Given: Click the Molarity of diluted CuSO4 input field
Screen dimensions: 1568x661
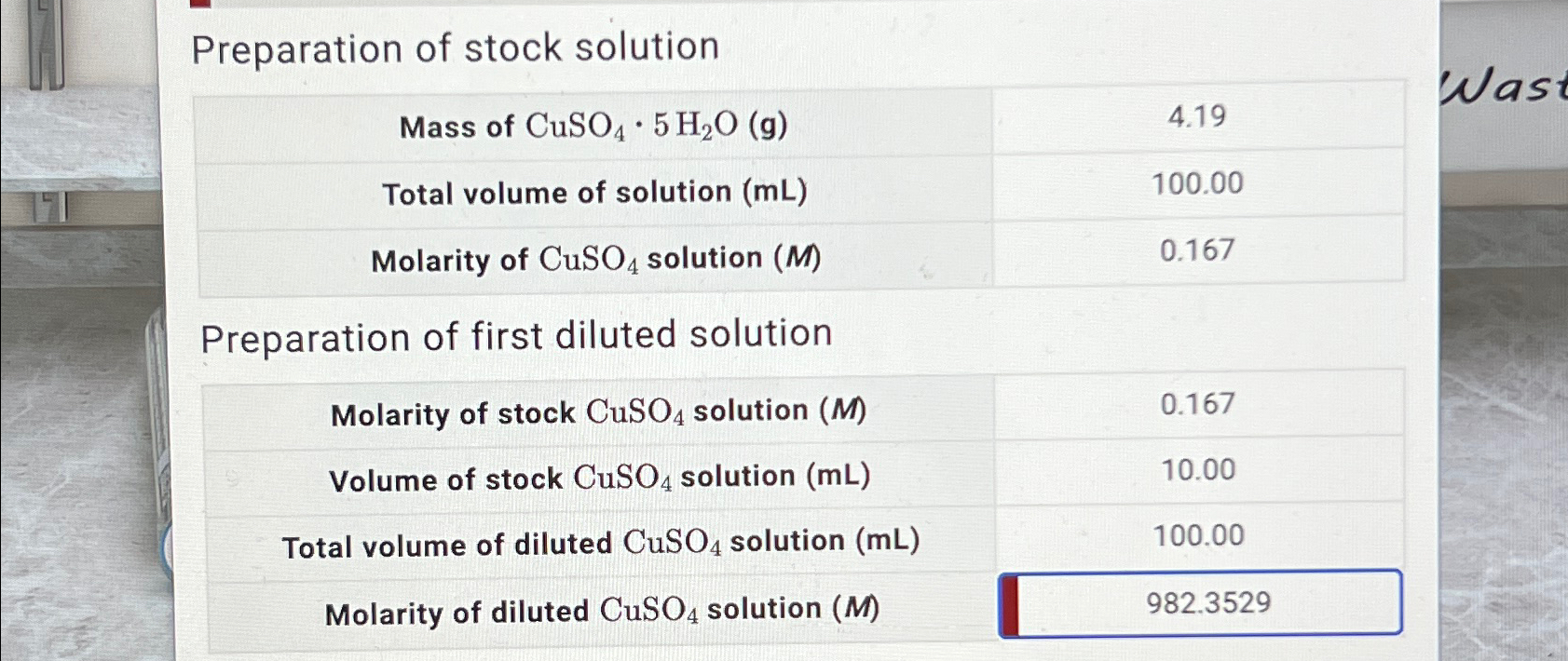Looking at the screenshot, I should [x=1200, y=603].
